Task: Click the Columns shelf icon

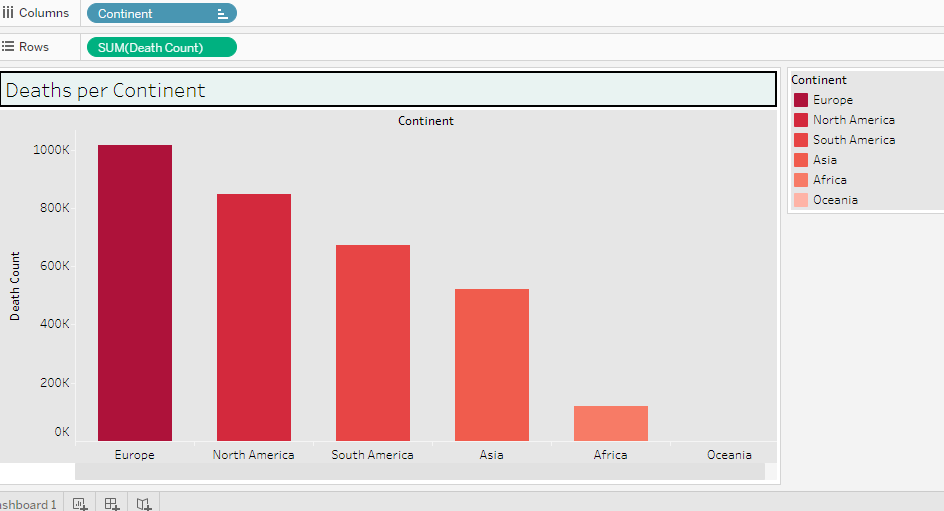Action: click(x=8, y=13)
